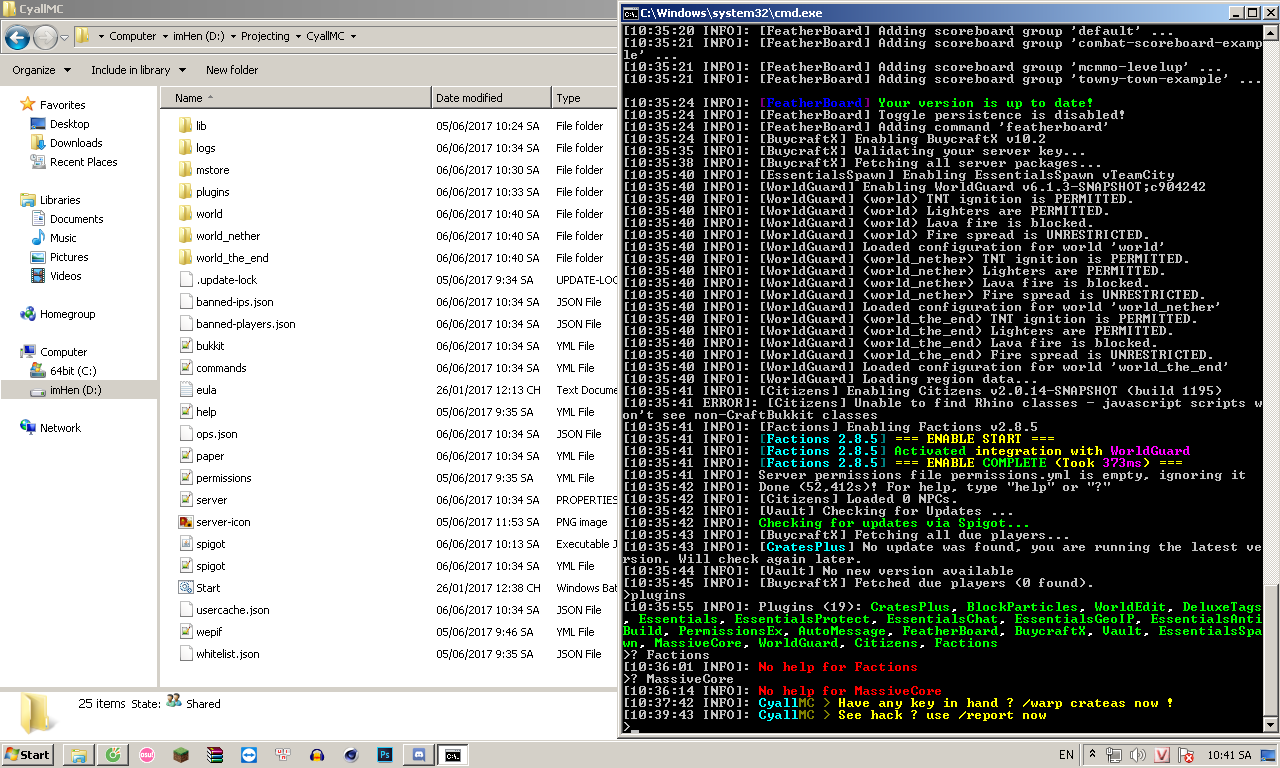Screen dimensions: 1280x768
Task: Open the Organize dropdown menu
Action: tap(41, 70)
